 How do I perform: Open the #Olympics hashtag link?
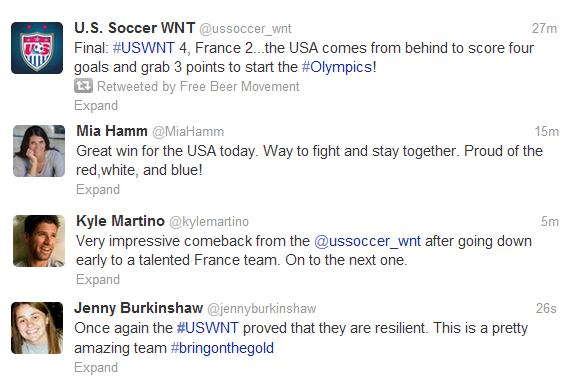click(x=337, y=68)
